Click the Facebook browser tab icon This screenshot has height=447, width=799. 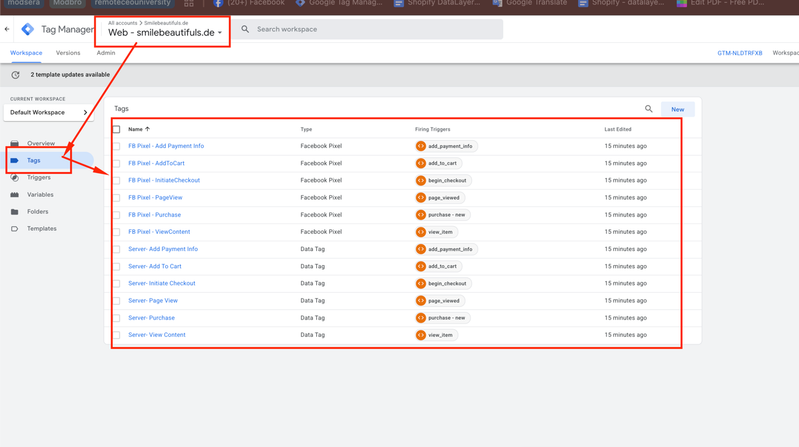(218, 3)
